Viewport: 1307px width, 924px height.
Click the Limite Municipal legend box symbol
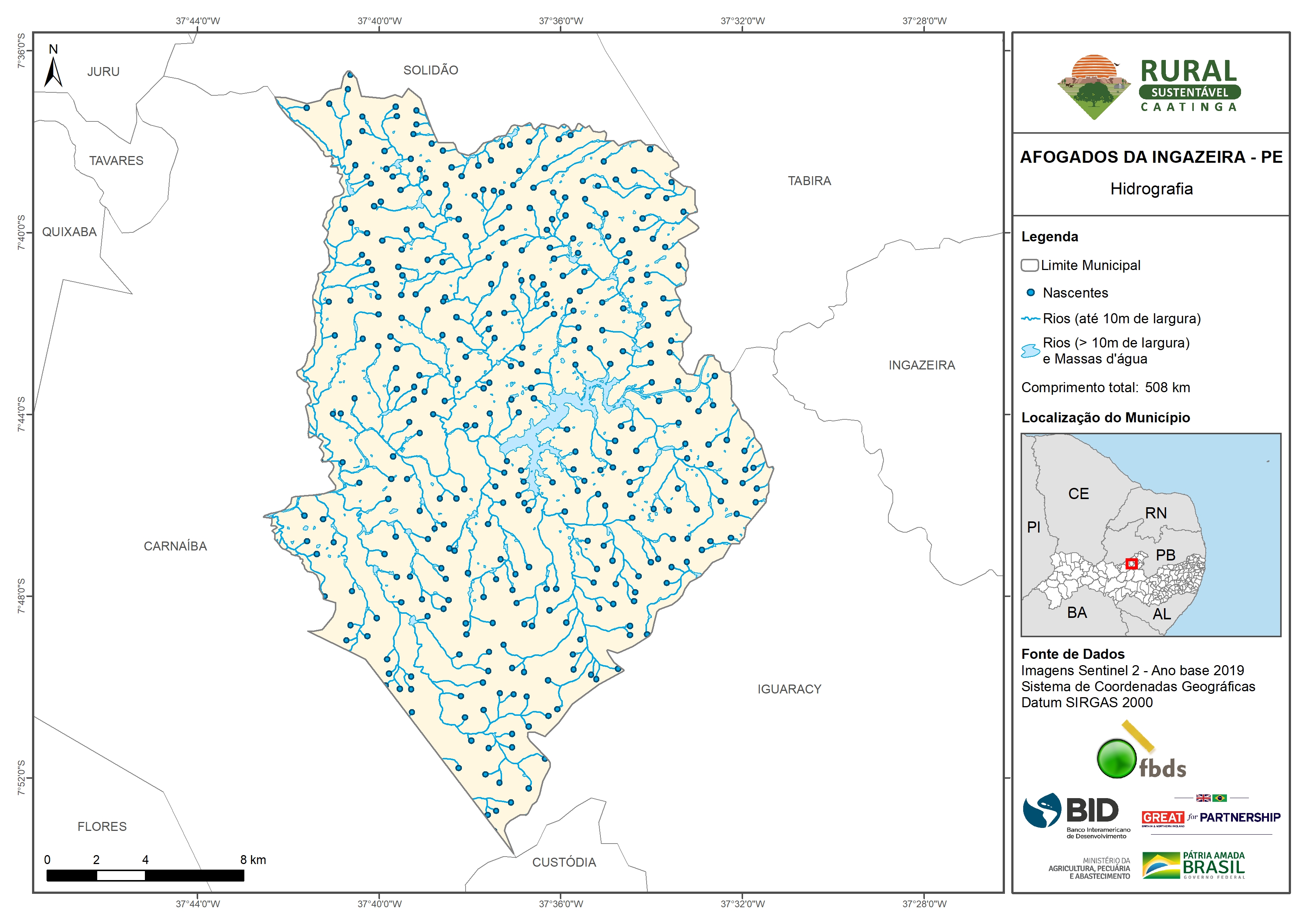(1029, 265)
